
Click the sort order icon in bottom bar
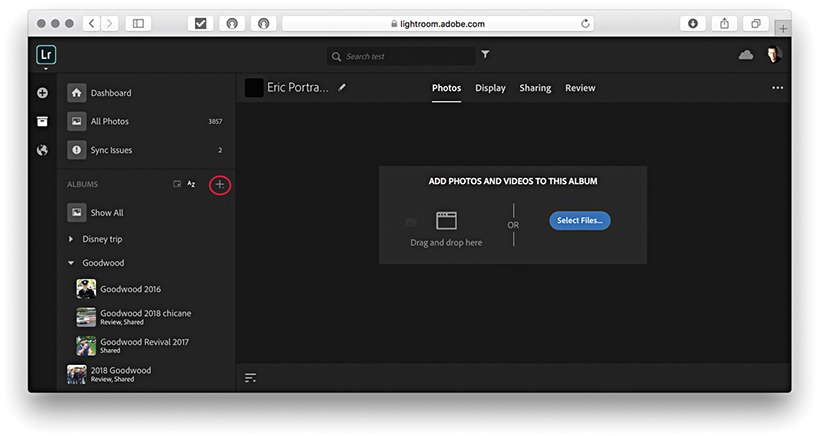pyautogui.click(x=250, y=378)
